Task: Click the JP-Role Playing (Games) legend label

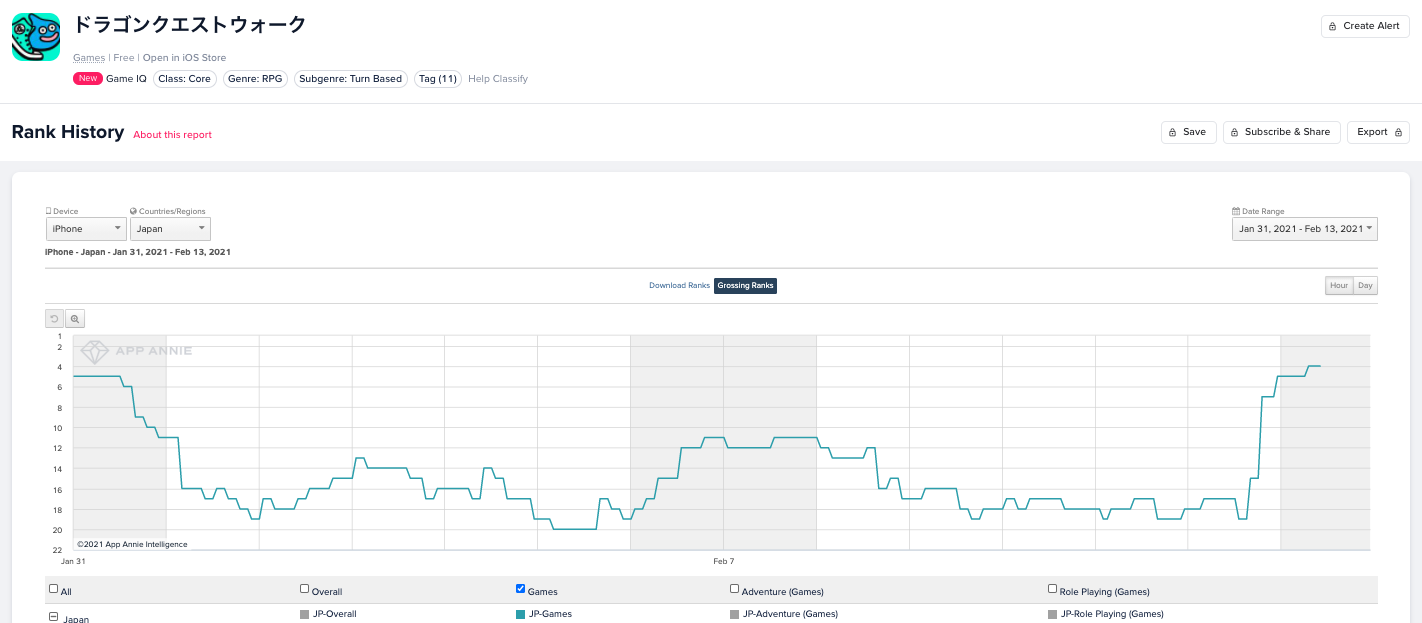Action: pos(1112,614)
